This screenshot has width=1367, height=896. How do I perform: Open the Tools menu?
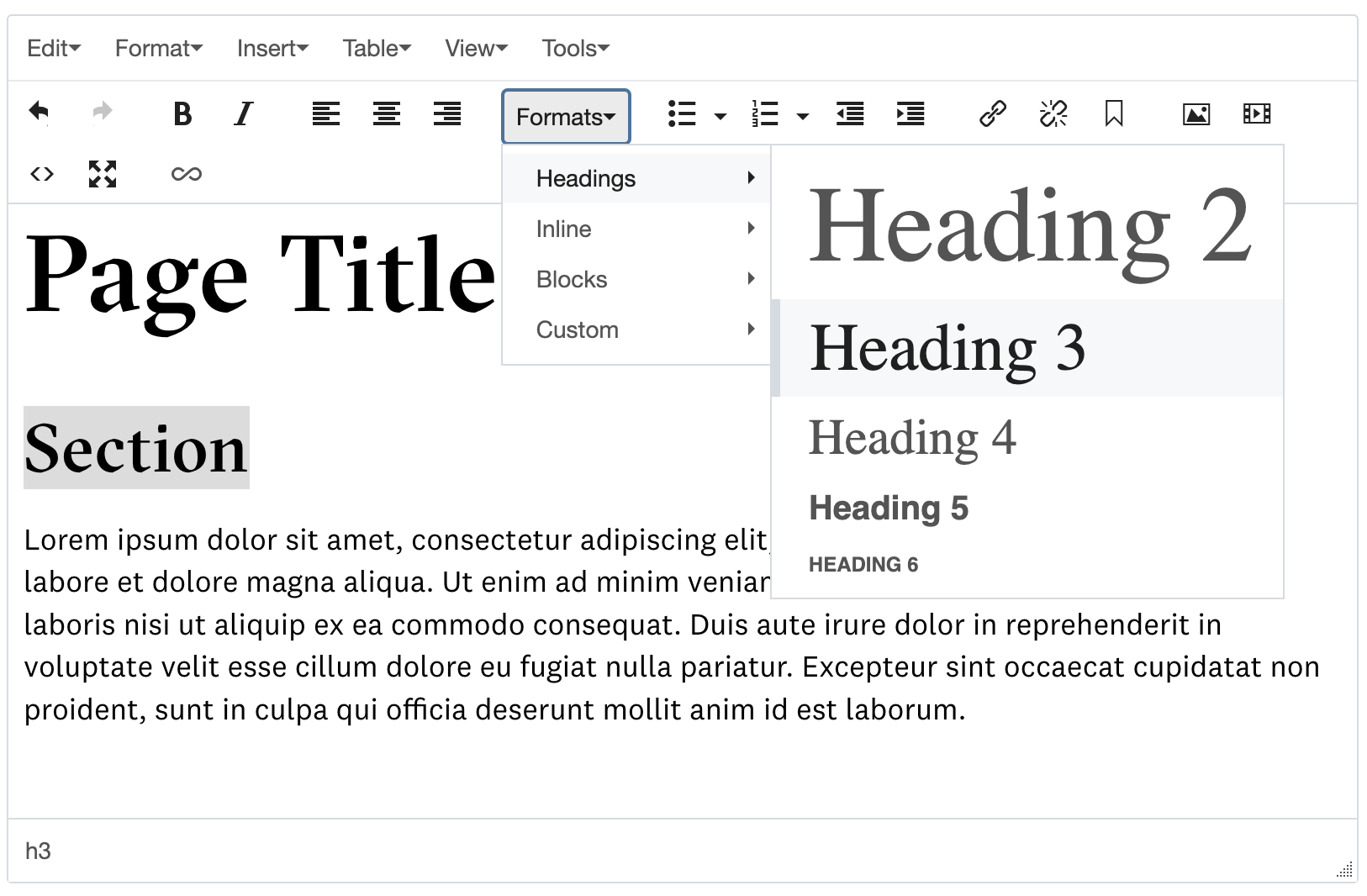pyautogui.click(x=574, y=48)
